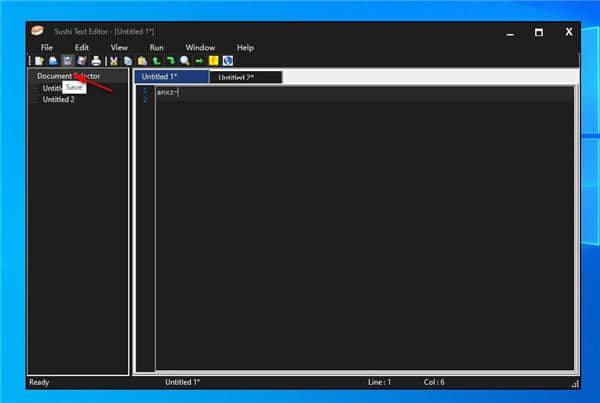Viewport: 600px width, 403px height.
Task: Click the Cut scissors icon
Action: [114, 61]
